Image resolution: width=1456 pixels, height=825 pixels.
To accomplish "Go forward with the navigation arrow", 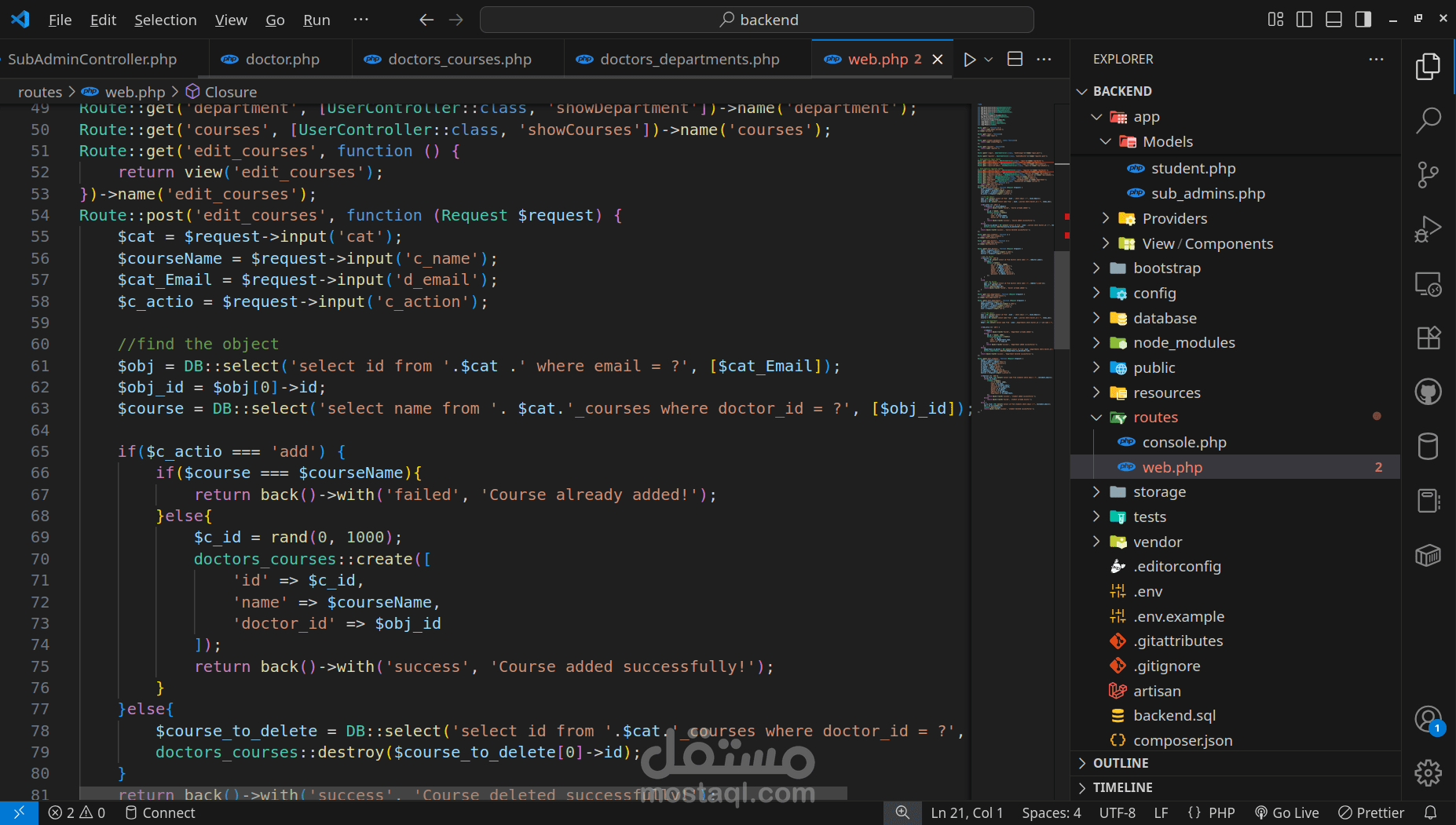I will (x=456, y=20).
